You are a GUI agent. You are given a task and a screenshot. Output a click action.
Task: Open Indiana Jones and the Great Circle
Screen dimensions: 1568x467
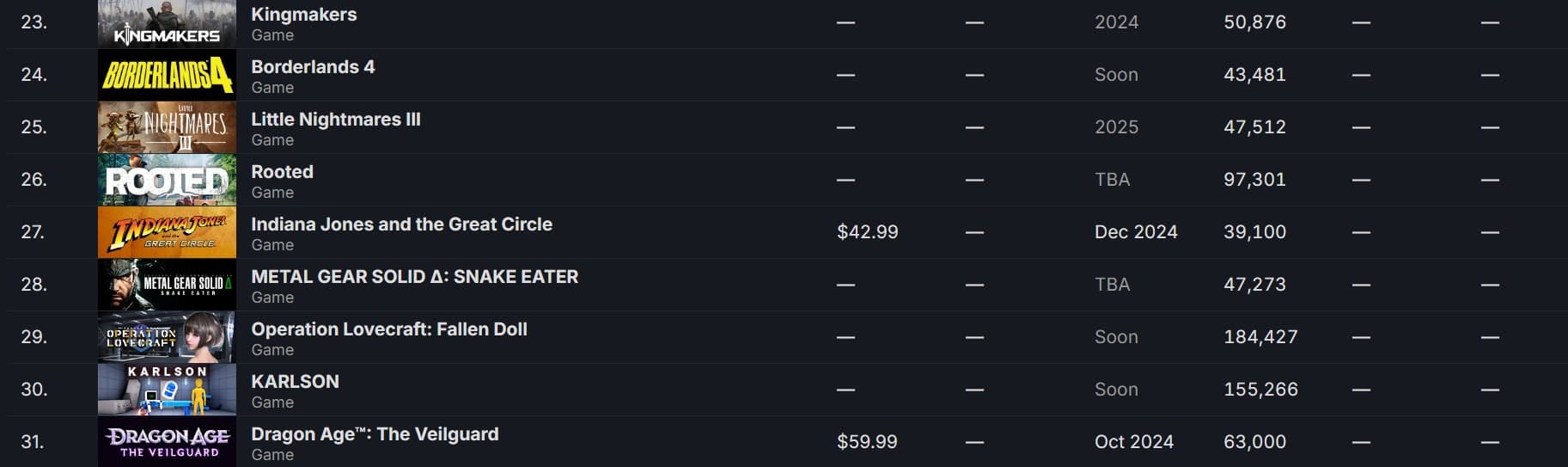coord(401,224)
